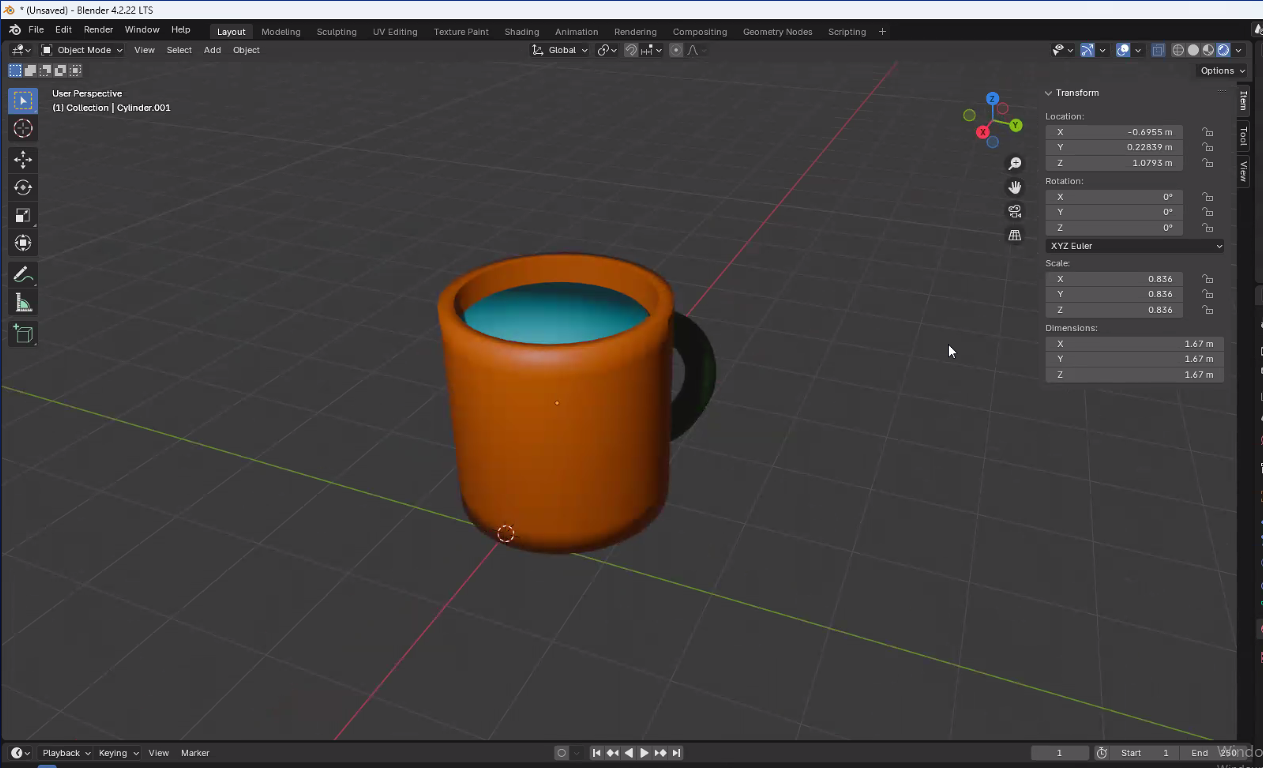Open the Playback dropdown in the timeline
Viewport: 1263px width, 768px height.
[x=66, y=753]
